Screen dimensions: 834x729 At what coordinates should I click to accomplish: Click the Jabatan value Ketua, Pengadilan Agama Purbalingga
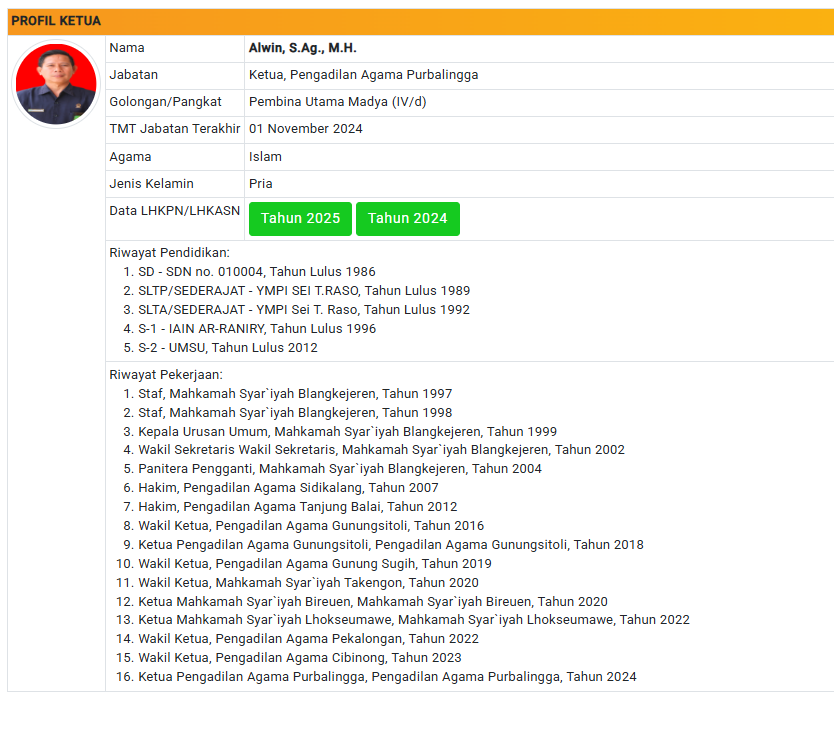coord(363,75)
